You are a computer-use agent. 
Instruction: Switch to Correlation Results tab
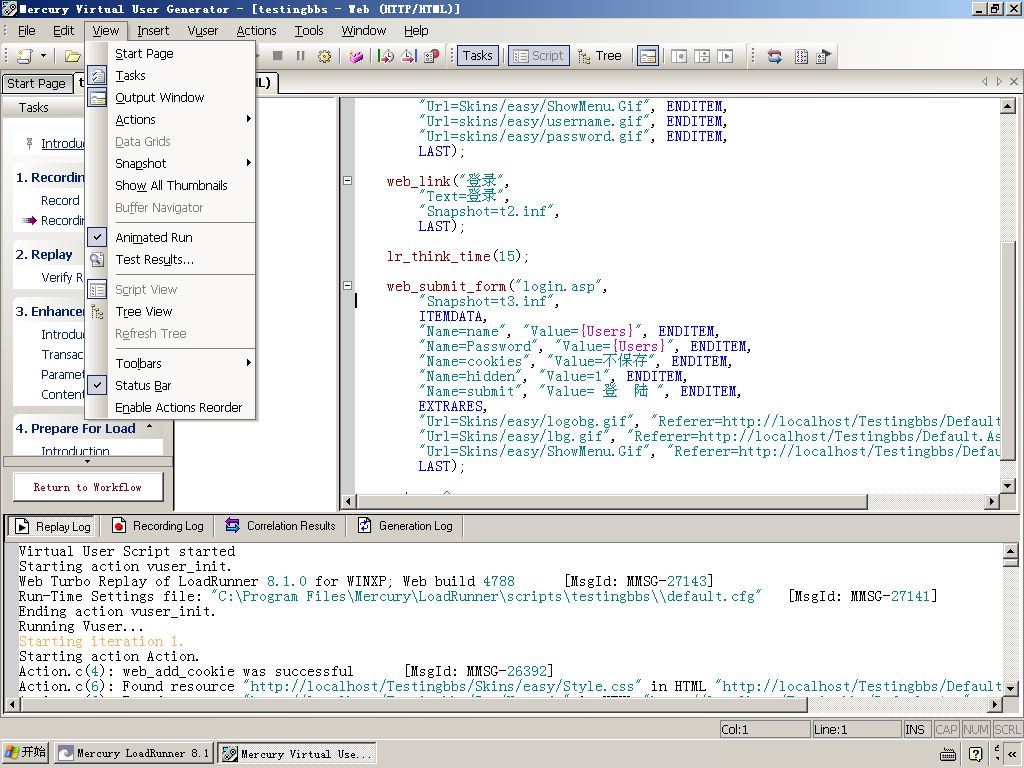pyautogui.click(x=280, y=526)
